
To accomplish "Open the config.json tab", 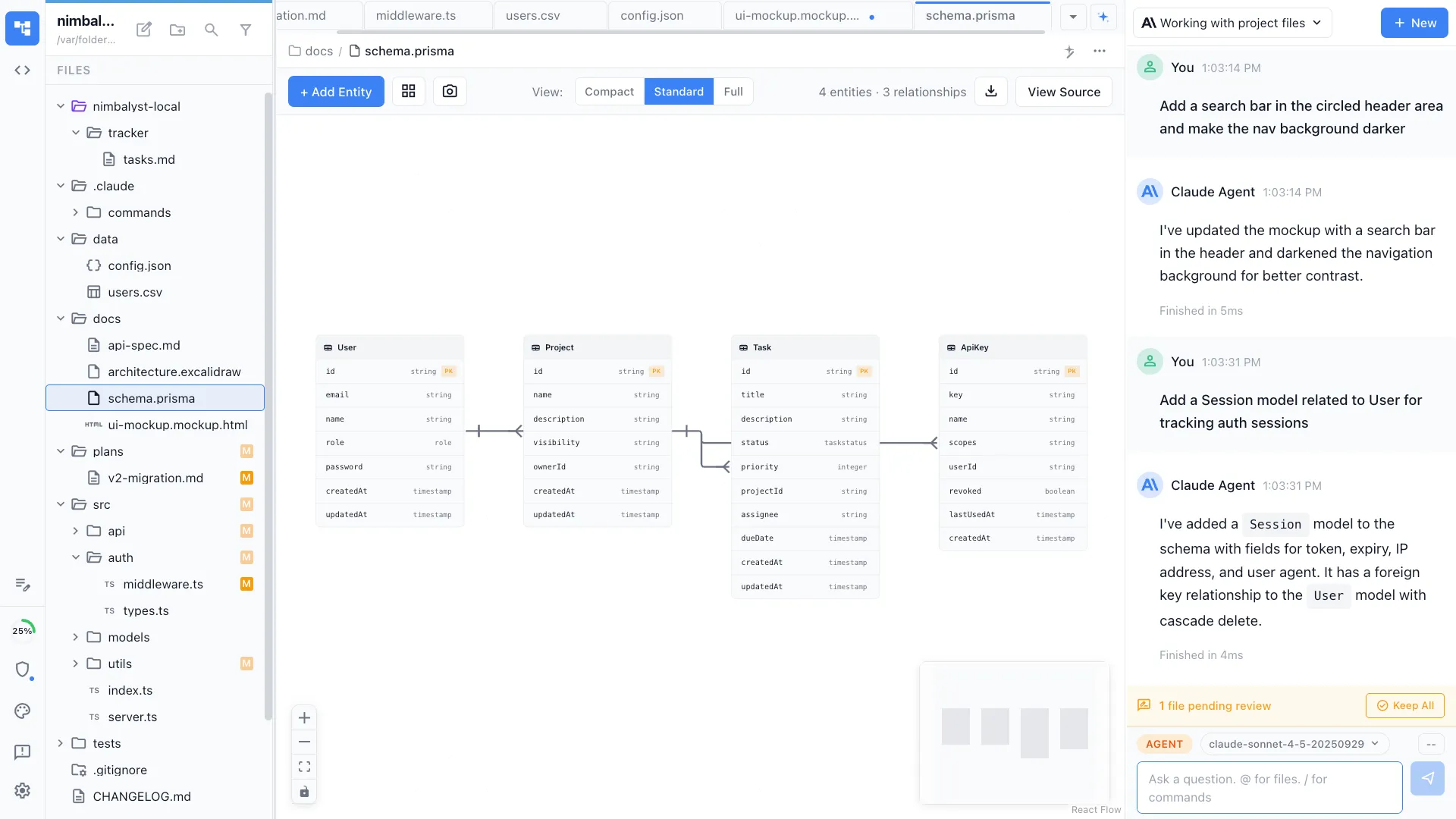I will [x=651, y=14].
